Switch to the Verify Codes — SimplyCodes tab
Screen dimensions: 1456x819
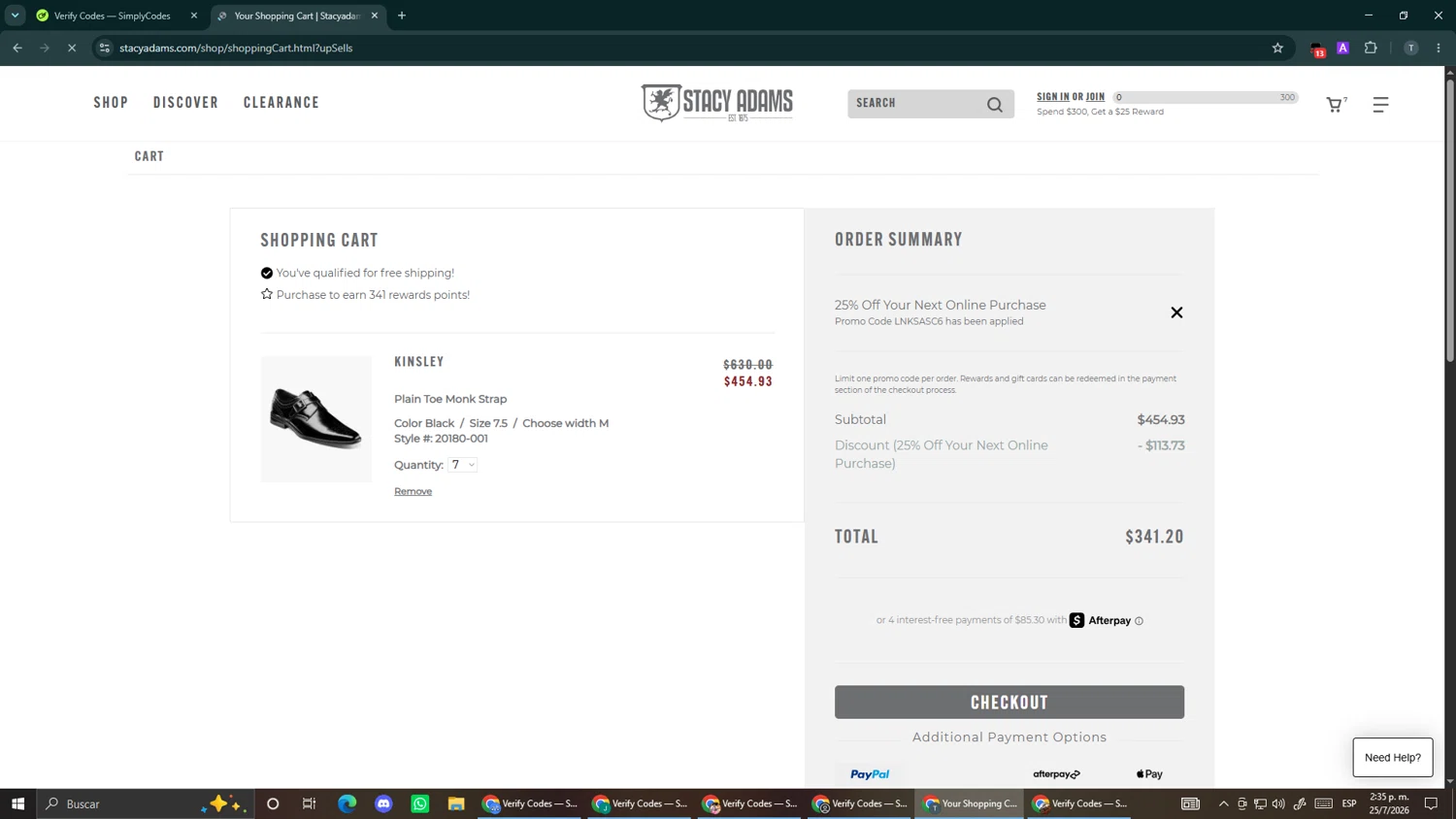[112, 16]
